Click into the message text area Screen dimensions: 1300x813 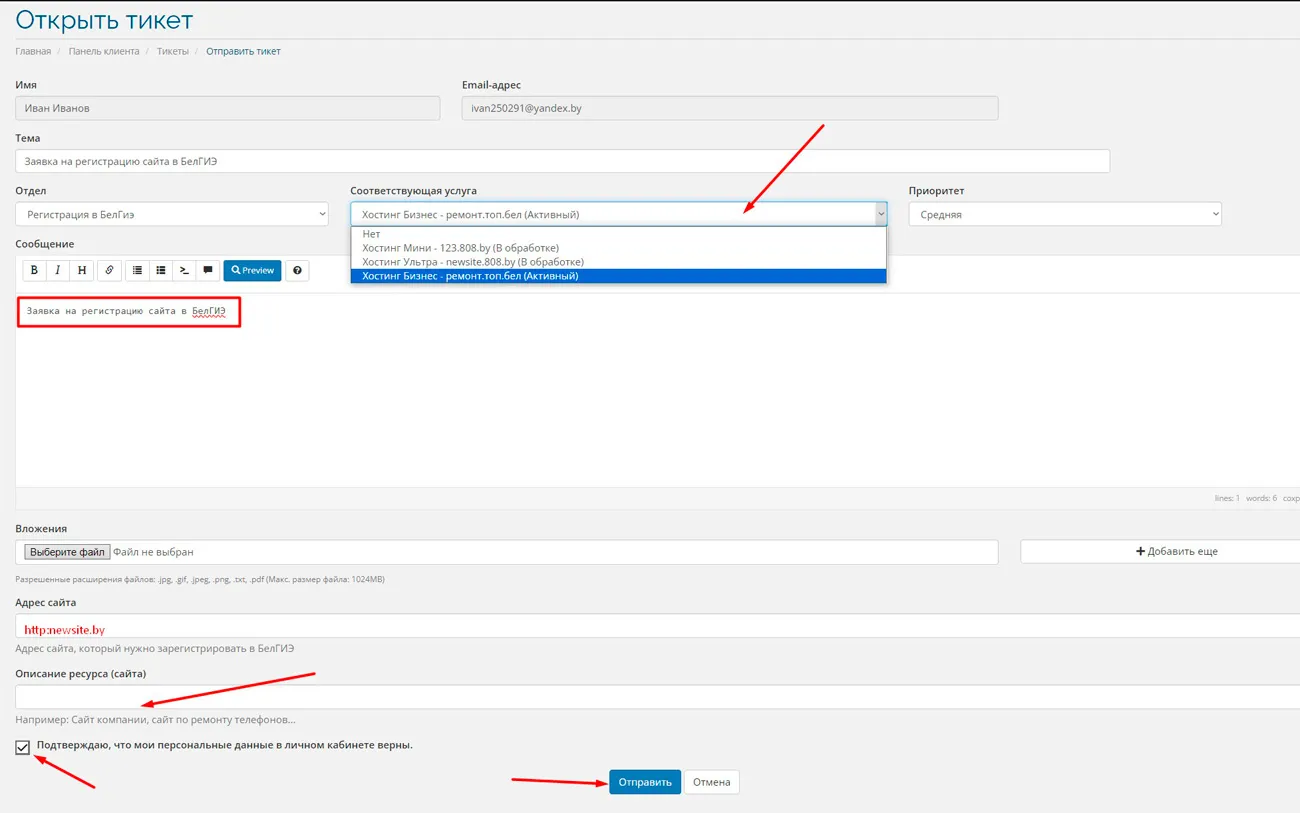point(657,390)
